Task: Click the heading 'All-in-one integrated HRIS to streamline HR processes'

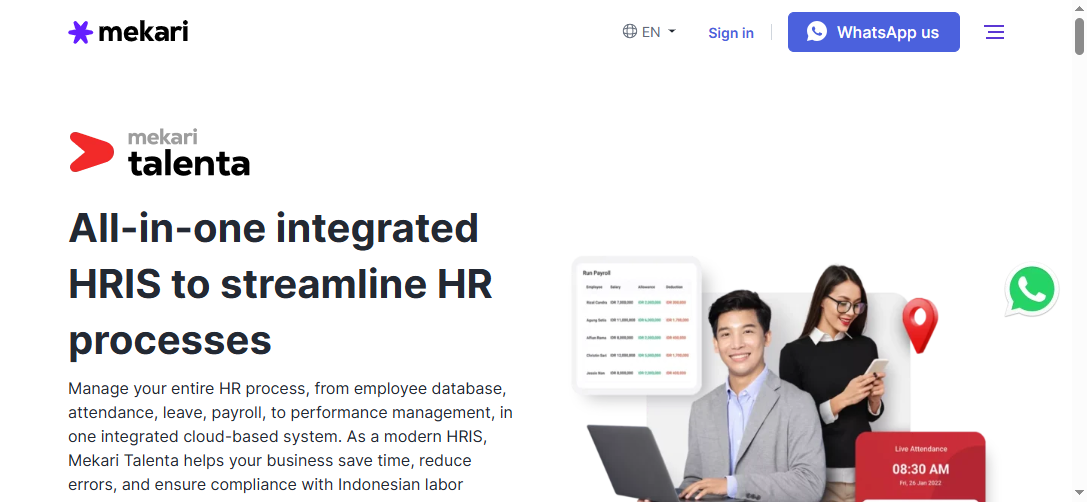Action: [x=281, y=284]
